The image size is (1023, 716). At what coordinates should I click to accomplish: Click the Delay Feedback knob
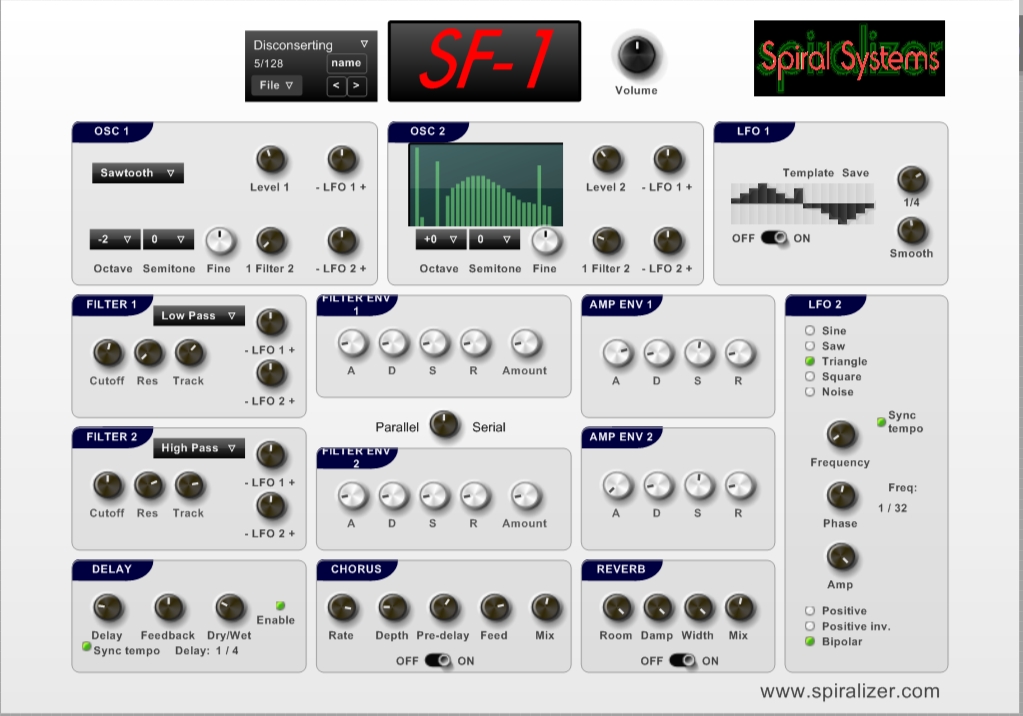169,608
